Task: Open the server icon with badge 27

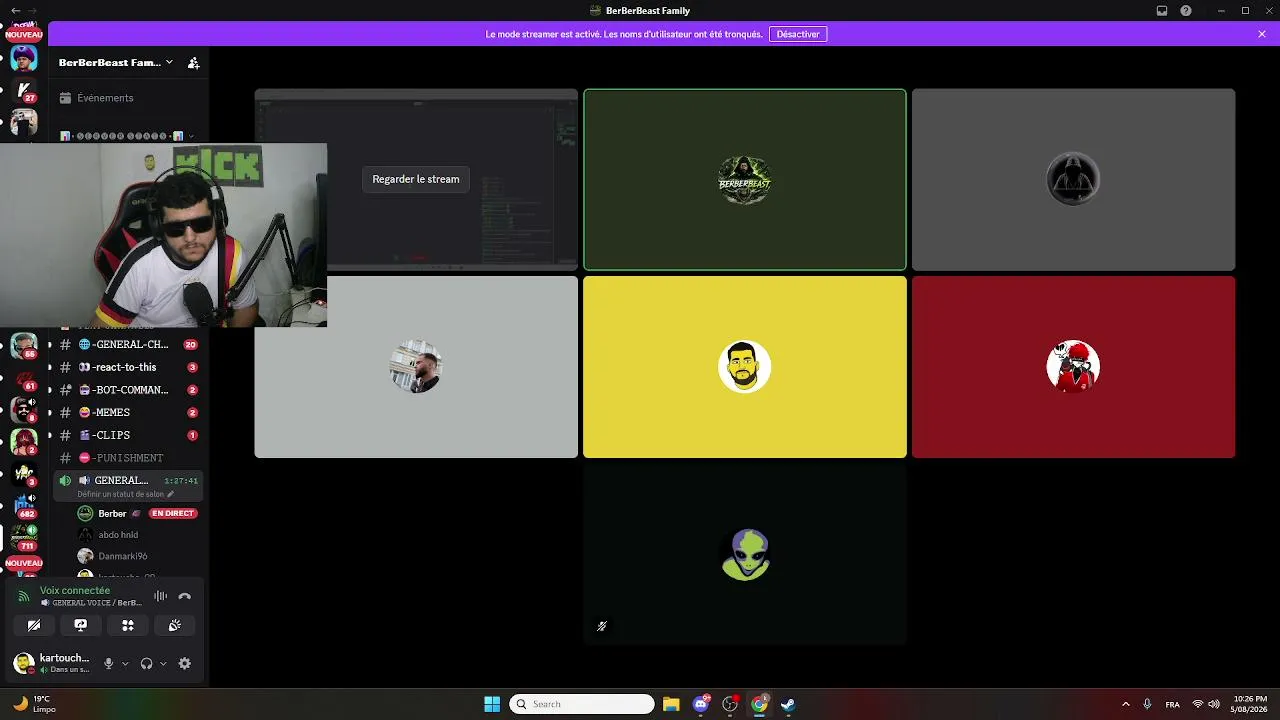Action: [x=24, y=90]
